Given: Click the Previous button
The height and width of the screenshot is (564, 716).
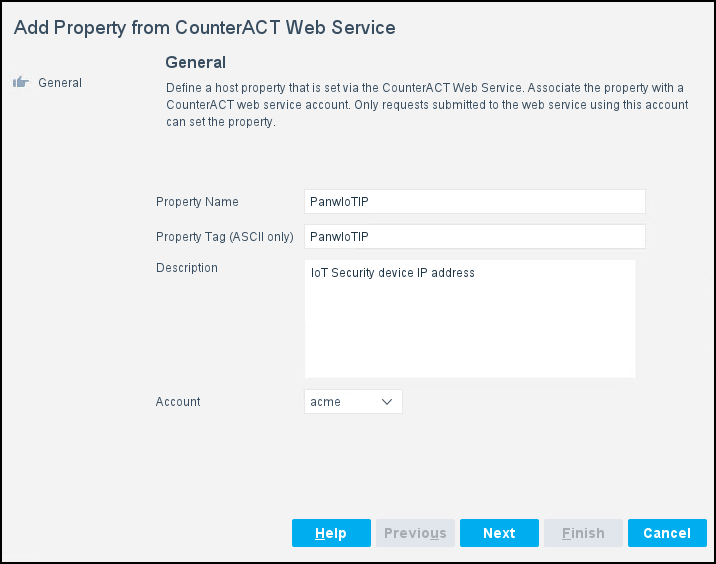Looking at the screenshot, I should pos(415,533).
